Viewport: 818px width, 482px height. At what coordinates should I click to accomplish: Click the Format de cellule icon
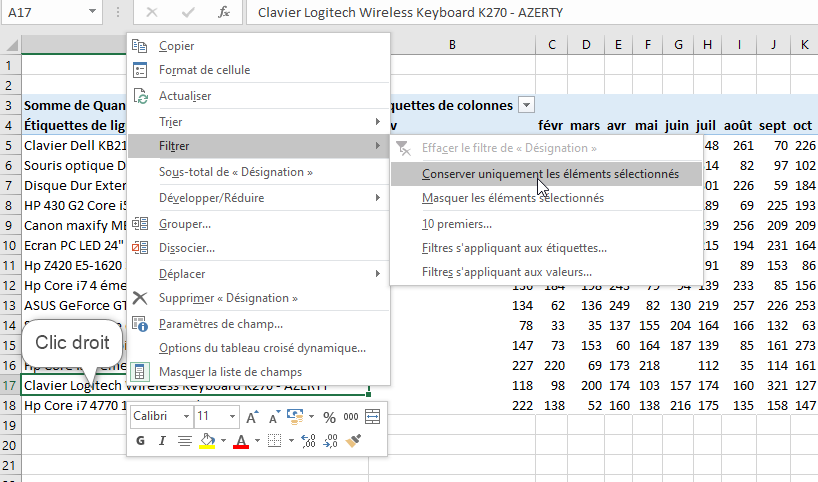click(x=139, y=70)
